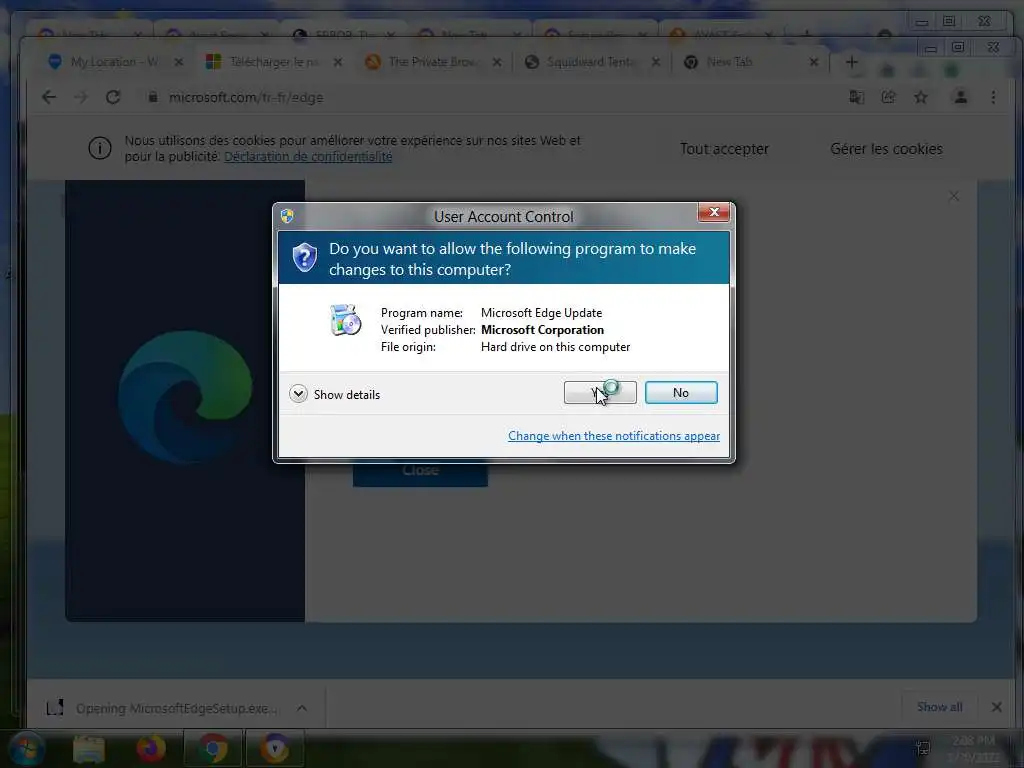Close the My Location tab
This screenshot has width=1024, height=768.
coord(178,62)
